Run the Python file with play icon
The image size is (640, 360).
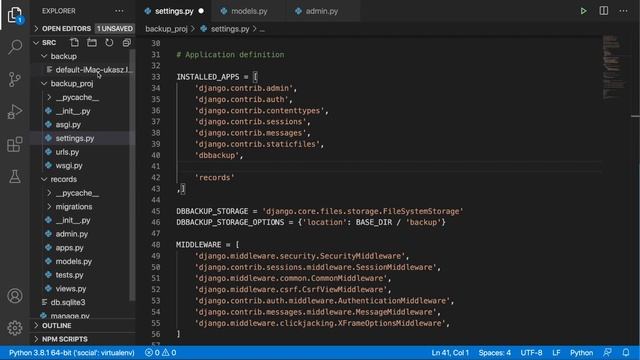(x=583, y=11)
